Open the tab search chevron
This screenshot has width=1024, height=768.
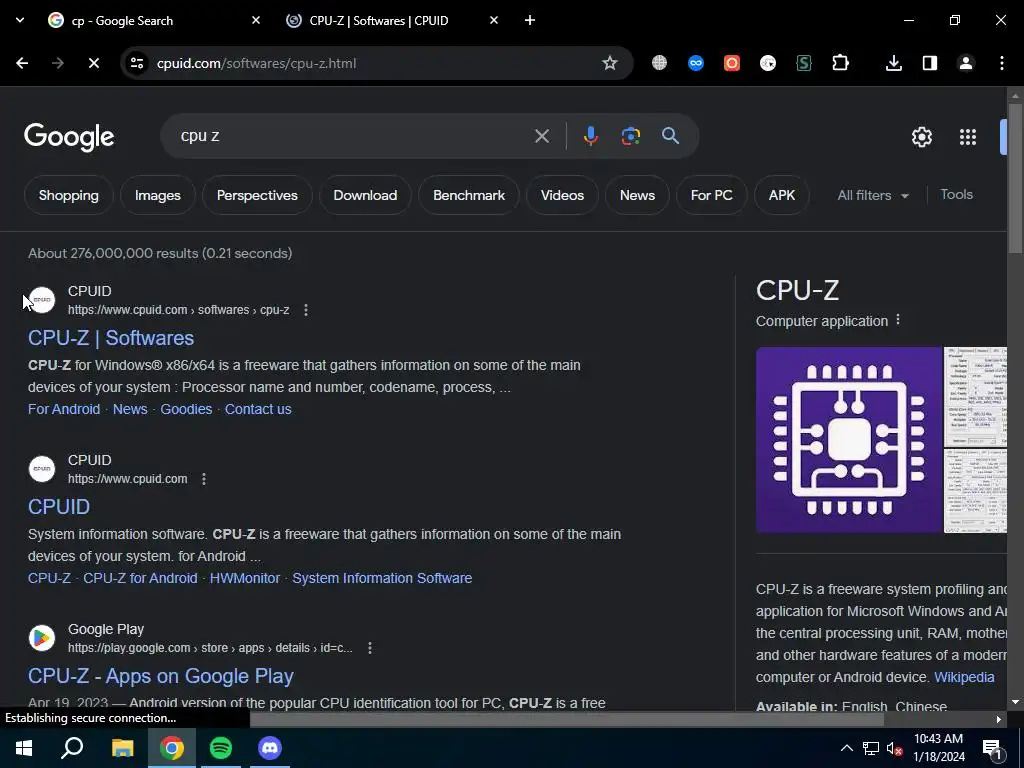(20, 20)
